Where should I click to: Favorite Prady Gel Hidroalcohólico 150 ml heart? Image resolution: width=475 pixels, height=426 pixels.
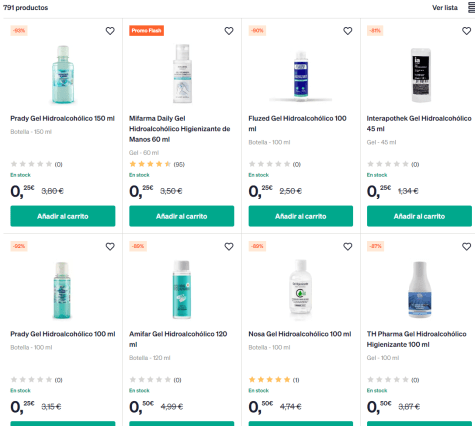[x=110, y=31]
